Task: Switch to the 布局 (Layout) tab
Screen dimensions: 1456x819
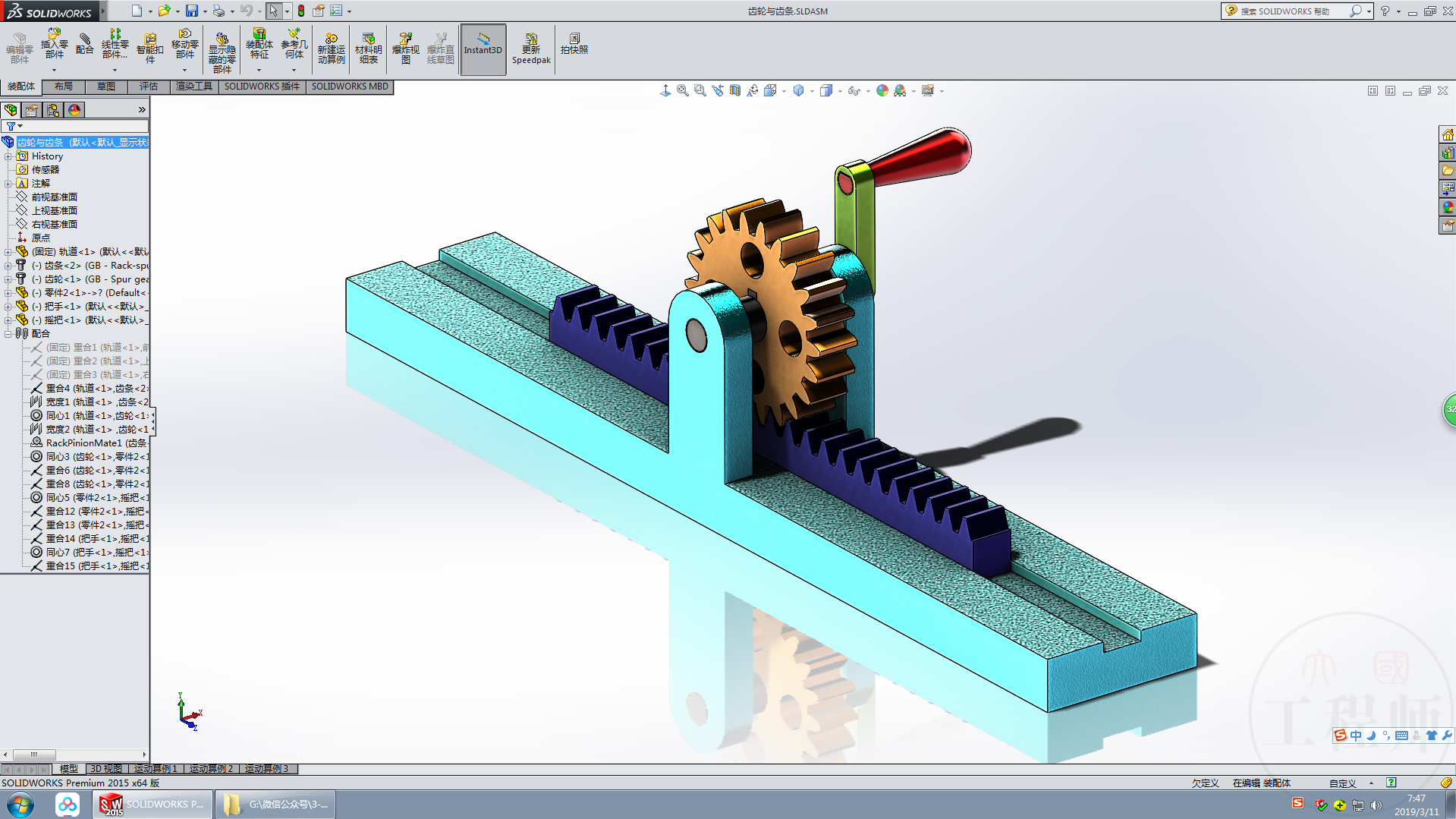Action: (x=64, y=87)
